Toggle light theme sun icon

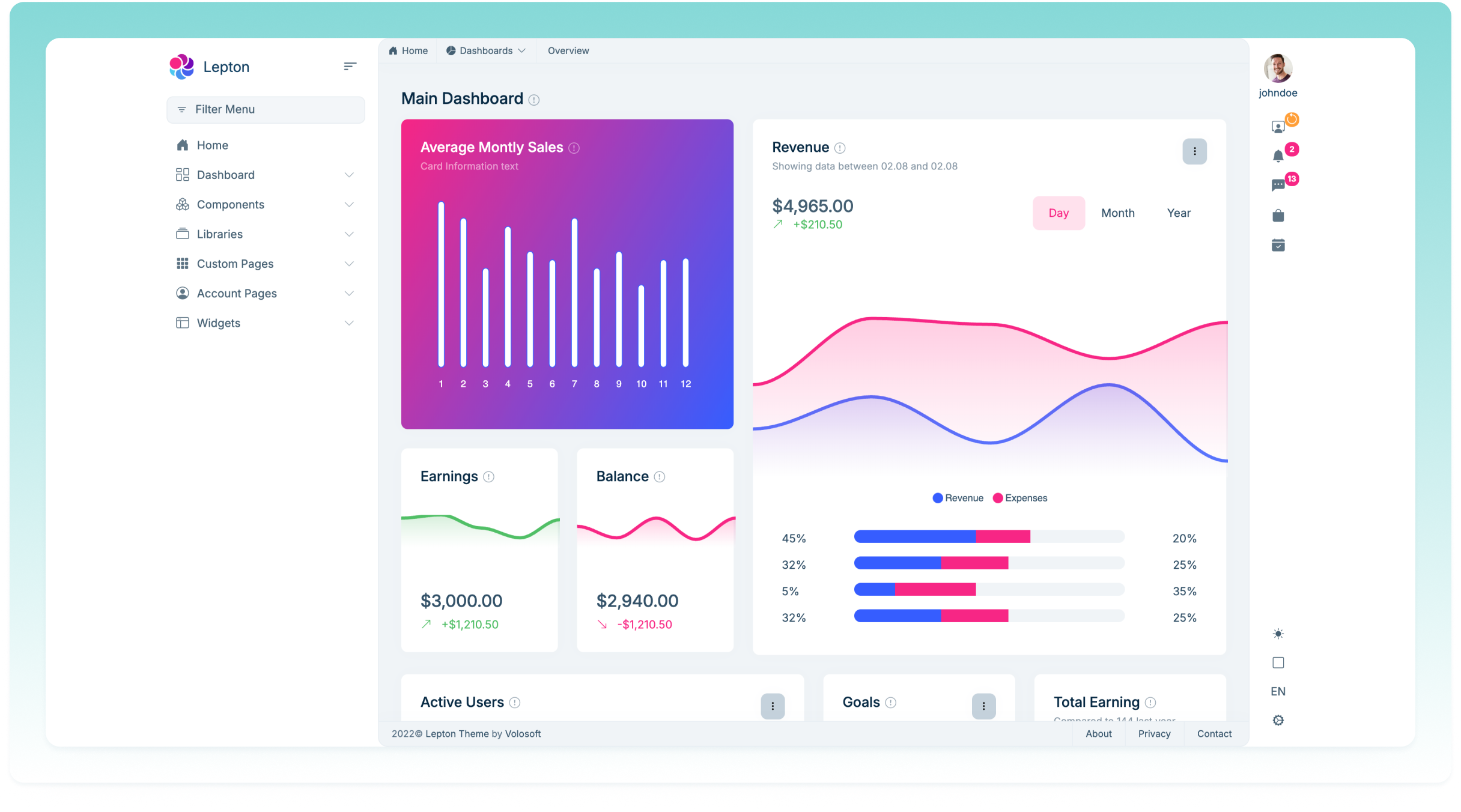click(1278, 634)
